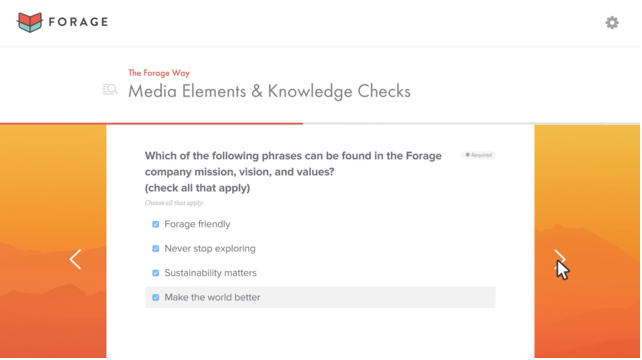Click the FORAGE wordmark in the header

[78, 22]
